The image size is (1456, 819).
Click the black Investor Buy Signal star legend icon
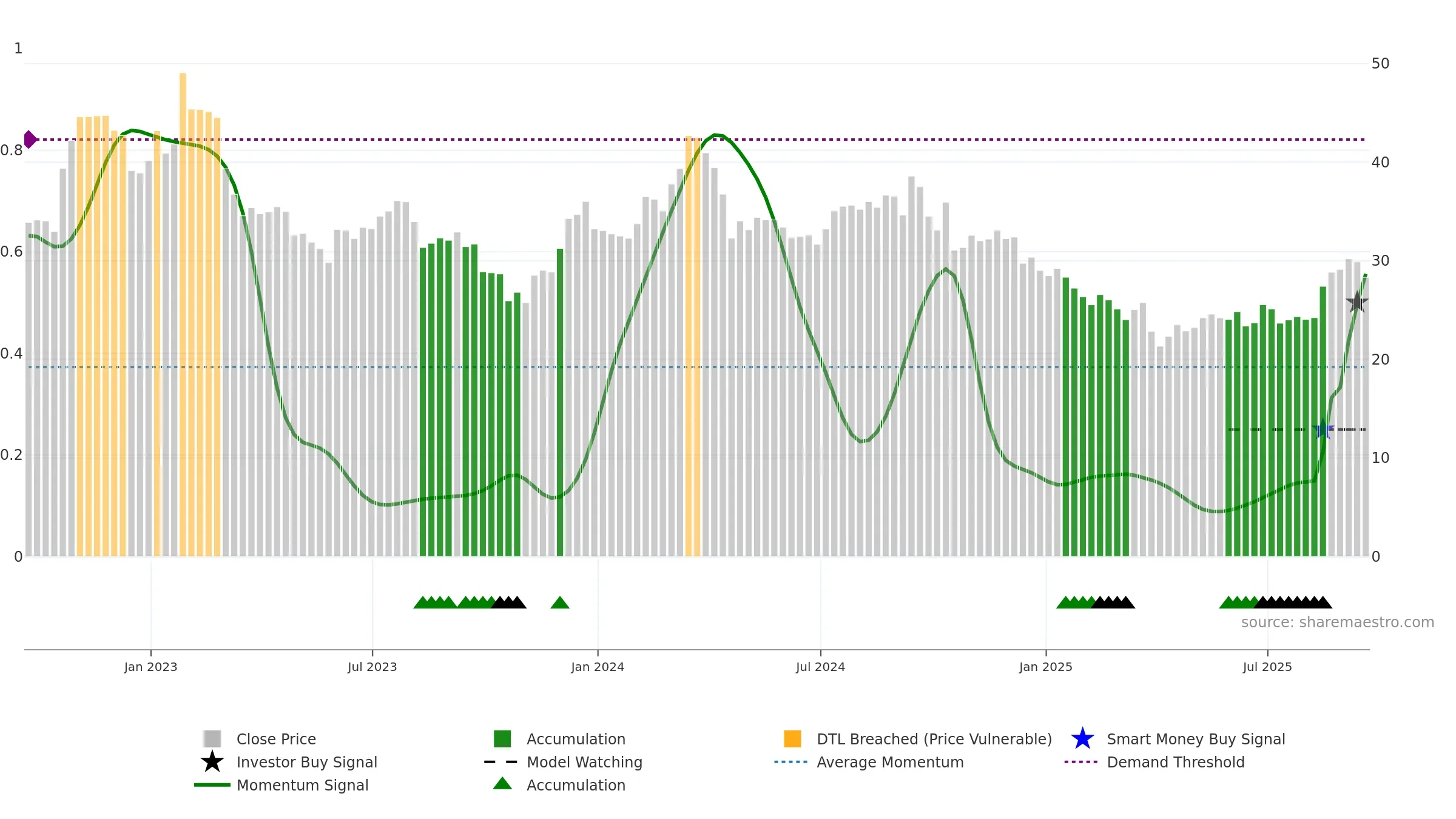click(212, 761)
